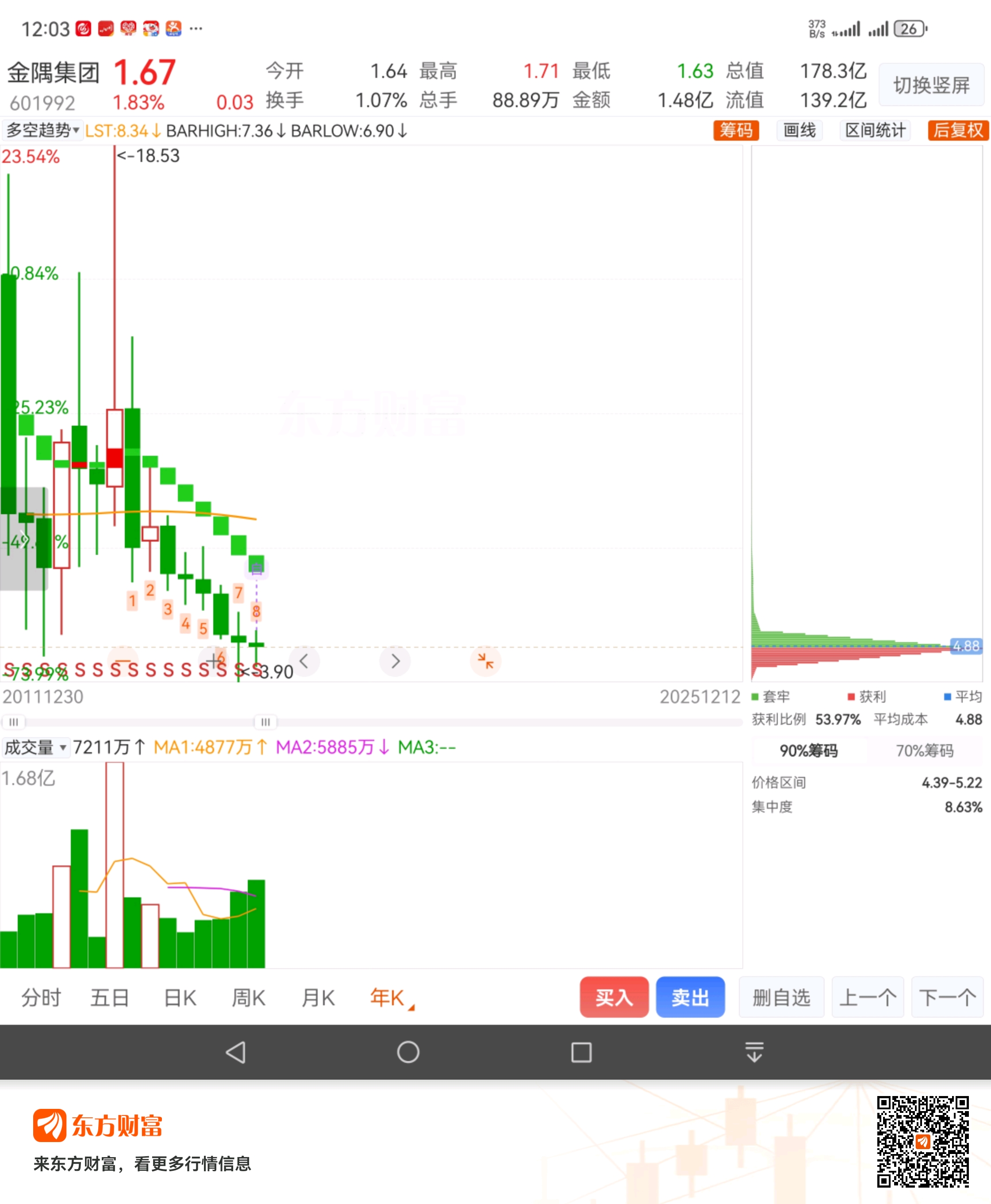Viewport: 991px width, 1204px height.
Task: Select the 70%筹码 option
Action: pyautogui.click(x=924, y=751)
